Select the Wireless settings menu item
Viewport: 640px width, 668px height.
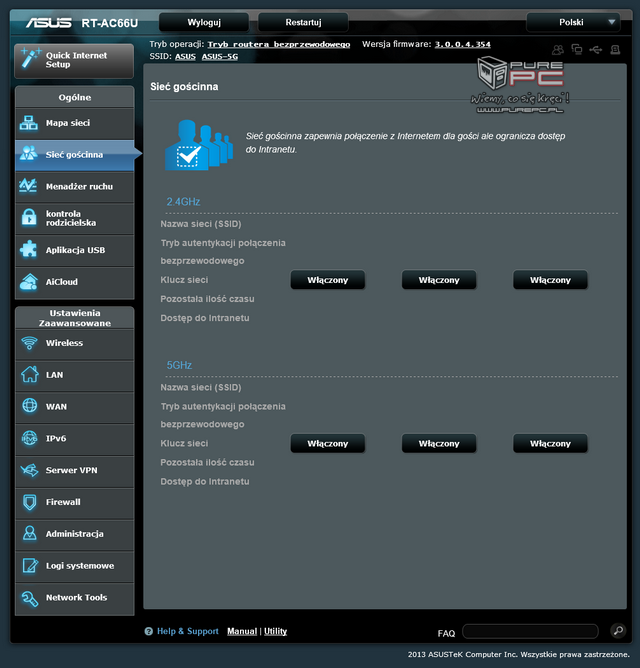coord(75,343)
